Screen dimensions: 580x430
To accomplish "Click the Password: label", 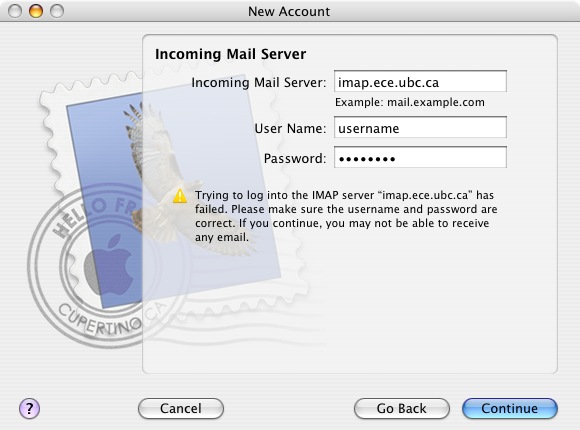I will pyautogui.click(x=295, y=158).
